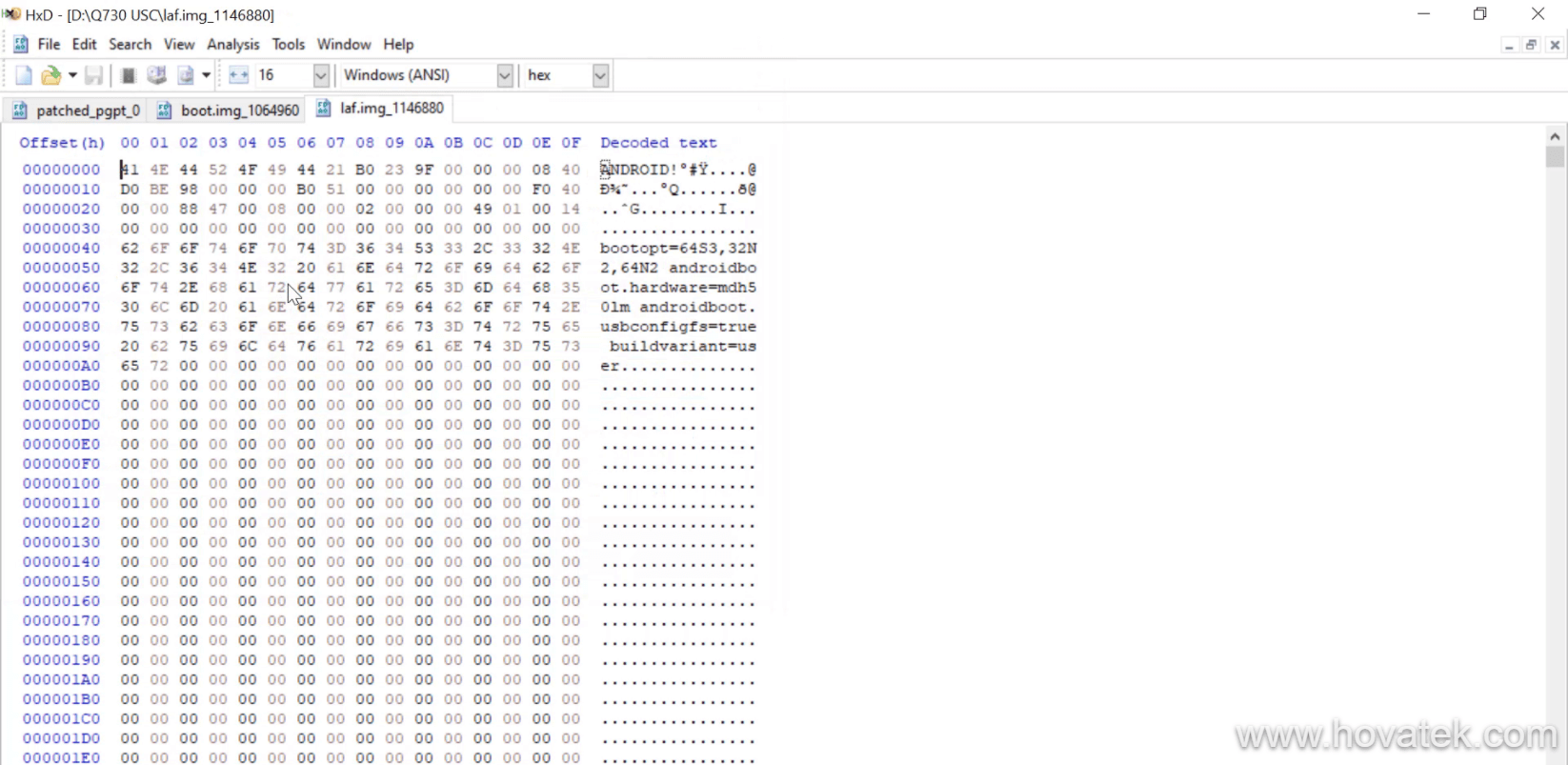Switch to patched_pgpt_0 tab
The image size is (1568, 765).
point(75,111)
